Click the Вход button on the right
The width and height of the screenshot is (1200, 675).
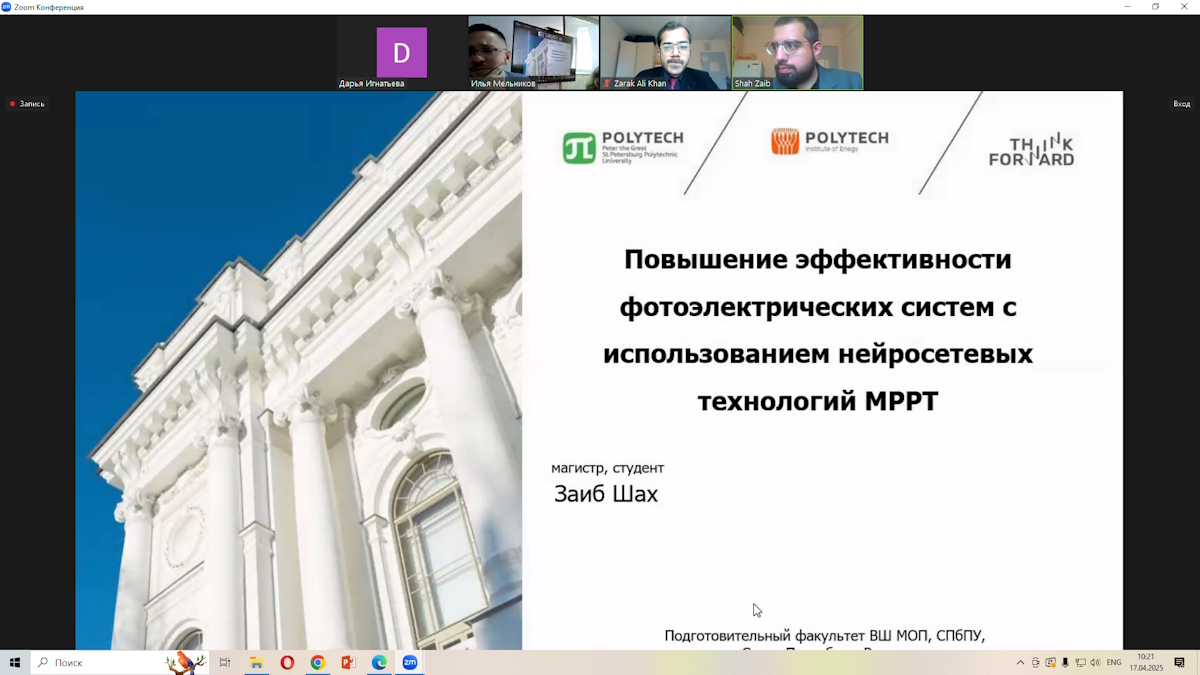click(1182, 104)
